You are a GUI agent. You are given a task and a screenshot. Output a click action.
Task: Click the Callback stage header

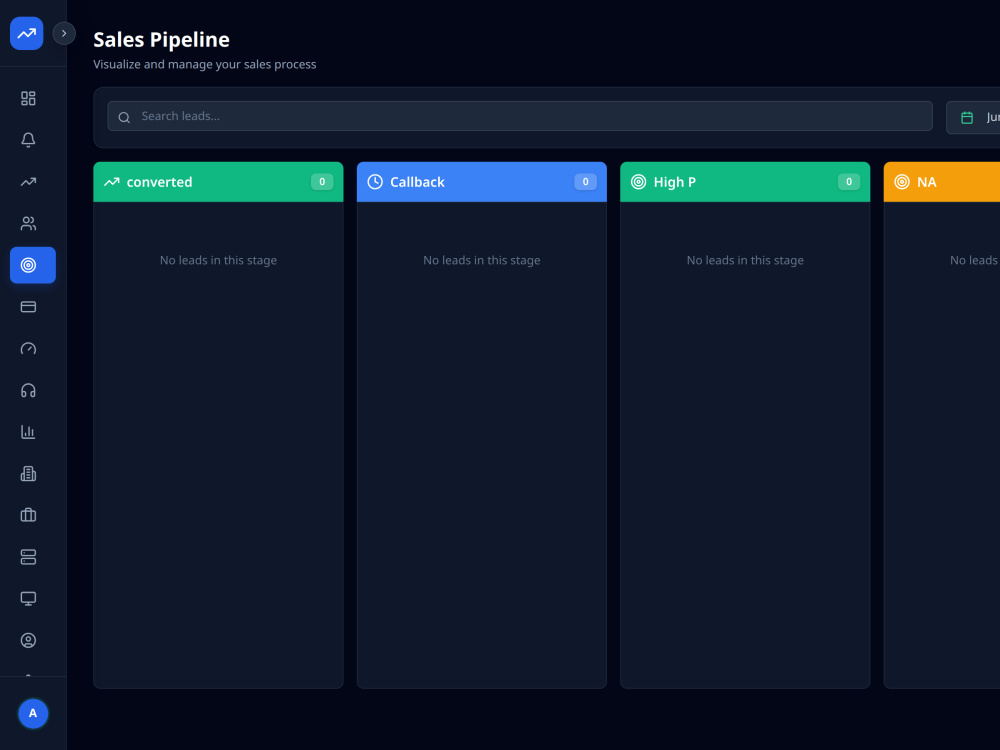pos(482,182)
